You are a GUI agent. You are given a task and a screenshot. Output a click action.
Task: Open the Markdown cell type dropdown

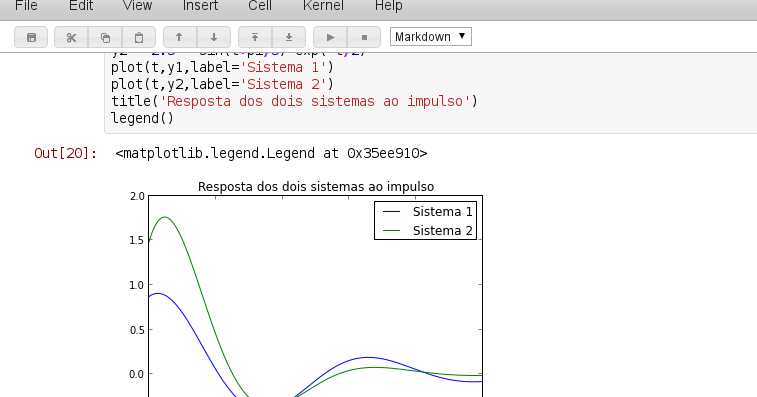431,37
